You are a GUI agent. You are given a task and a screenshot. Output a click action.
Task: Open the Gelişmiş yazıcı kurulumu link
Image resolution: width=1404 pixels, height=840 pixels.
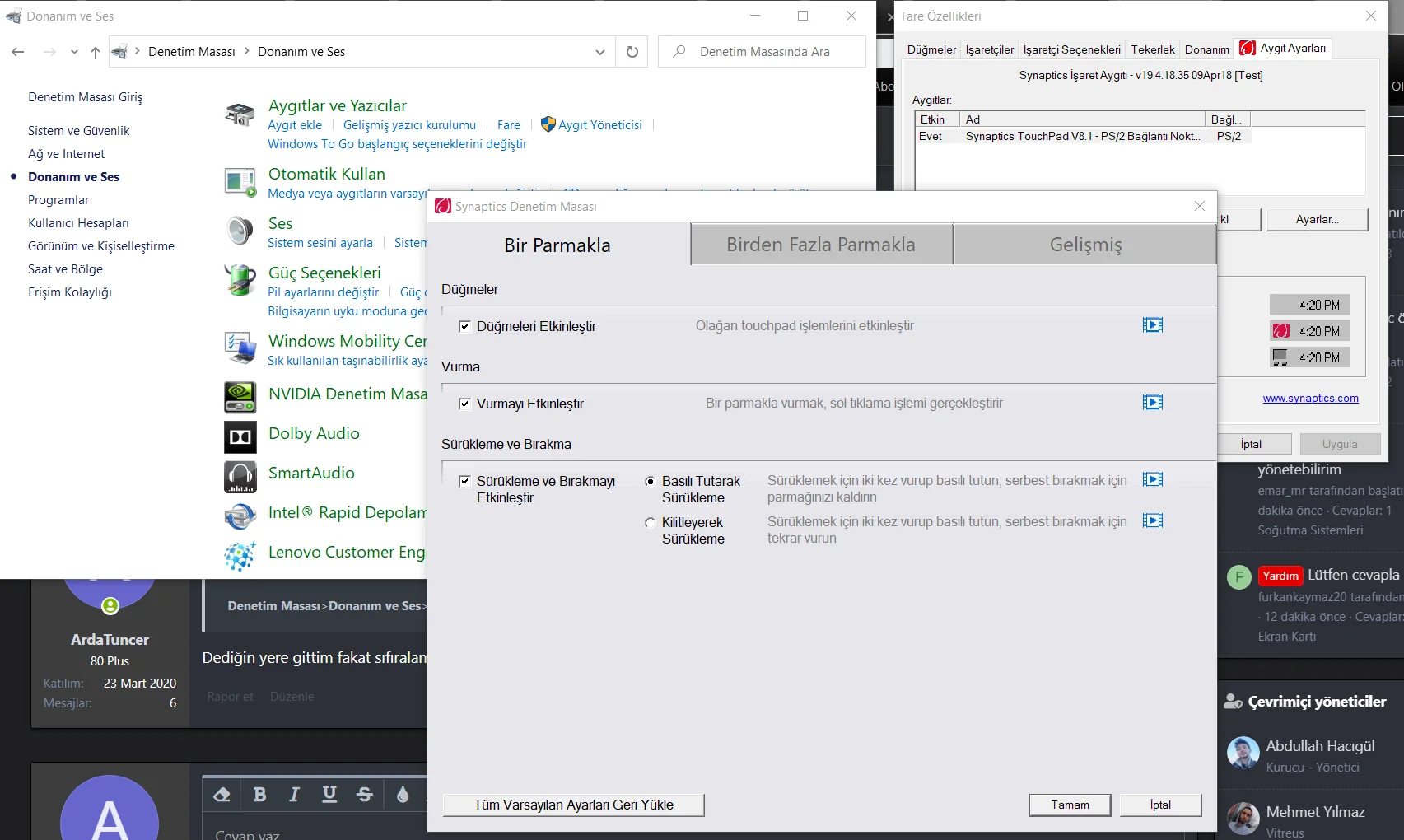coord(409,125)
